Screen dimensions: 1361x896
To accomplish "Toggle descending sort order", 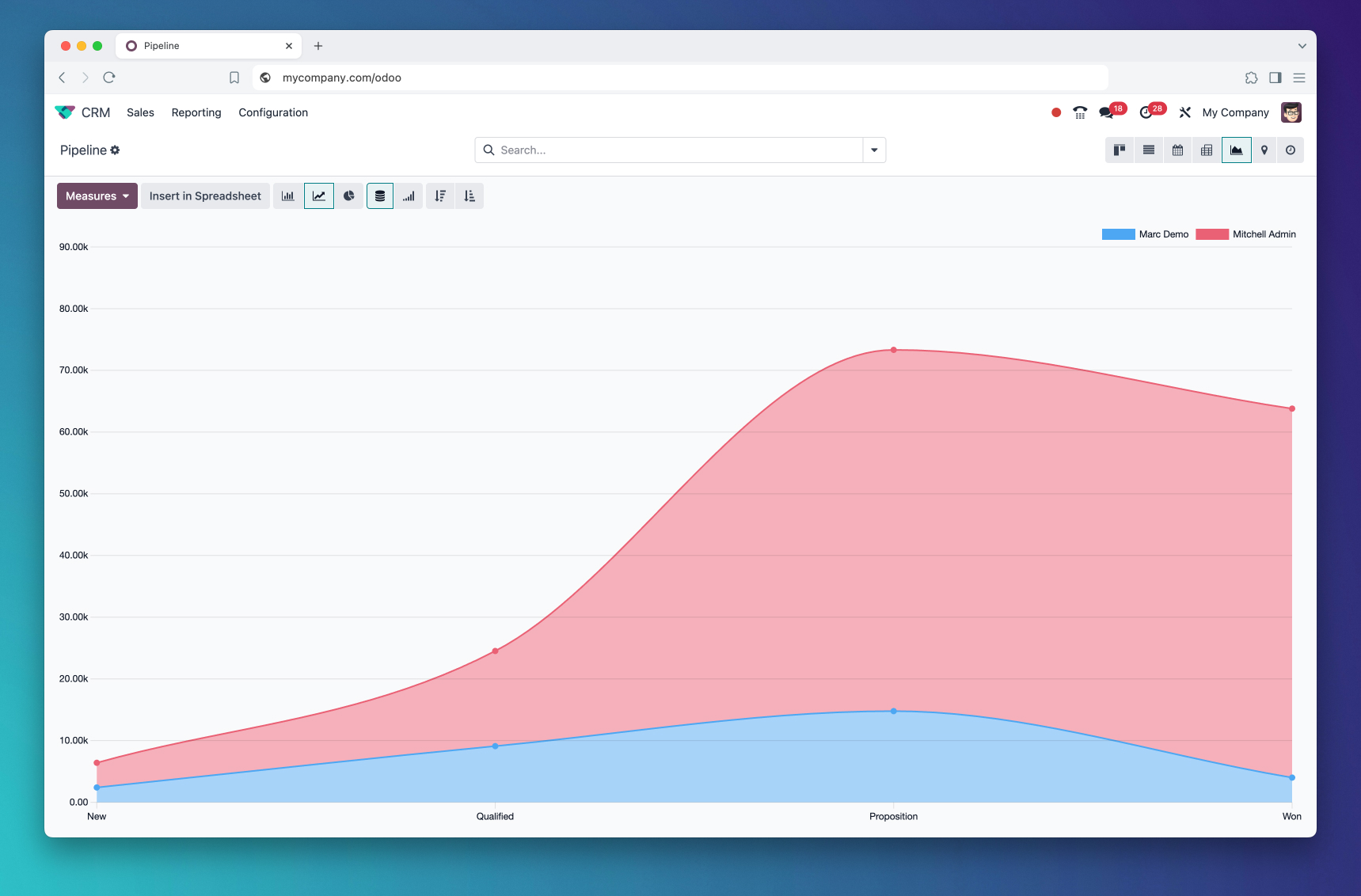I will 440,196.
